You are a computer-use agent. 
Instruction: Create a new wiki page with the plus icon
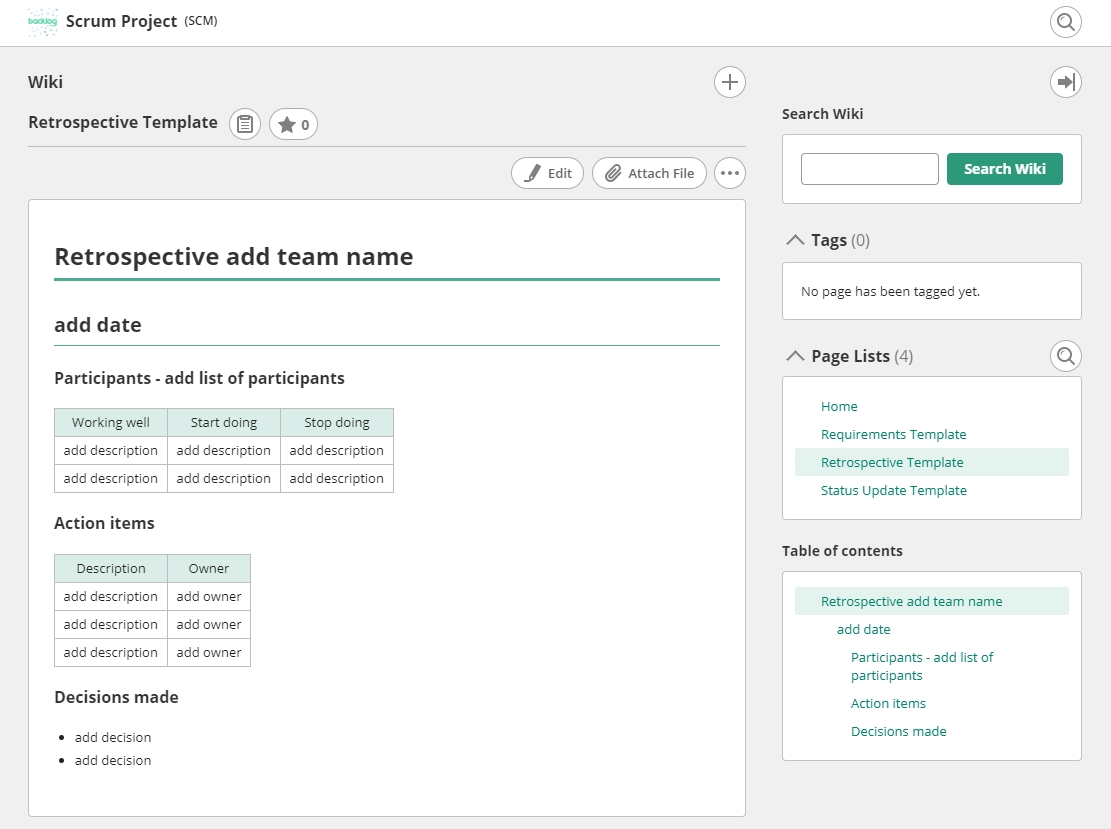click(x=729, y=82)
